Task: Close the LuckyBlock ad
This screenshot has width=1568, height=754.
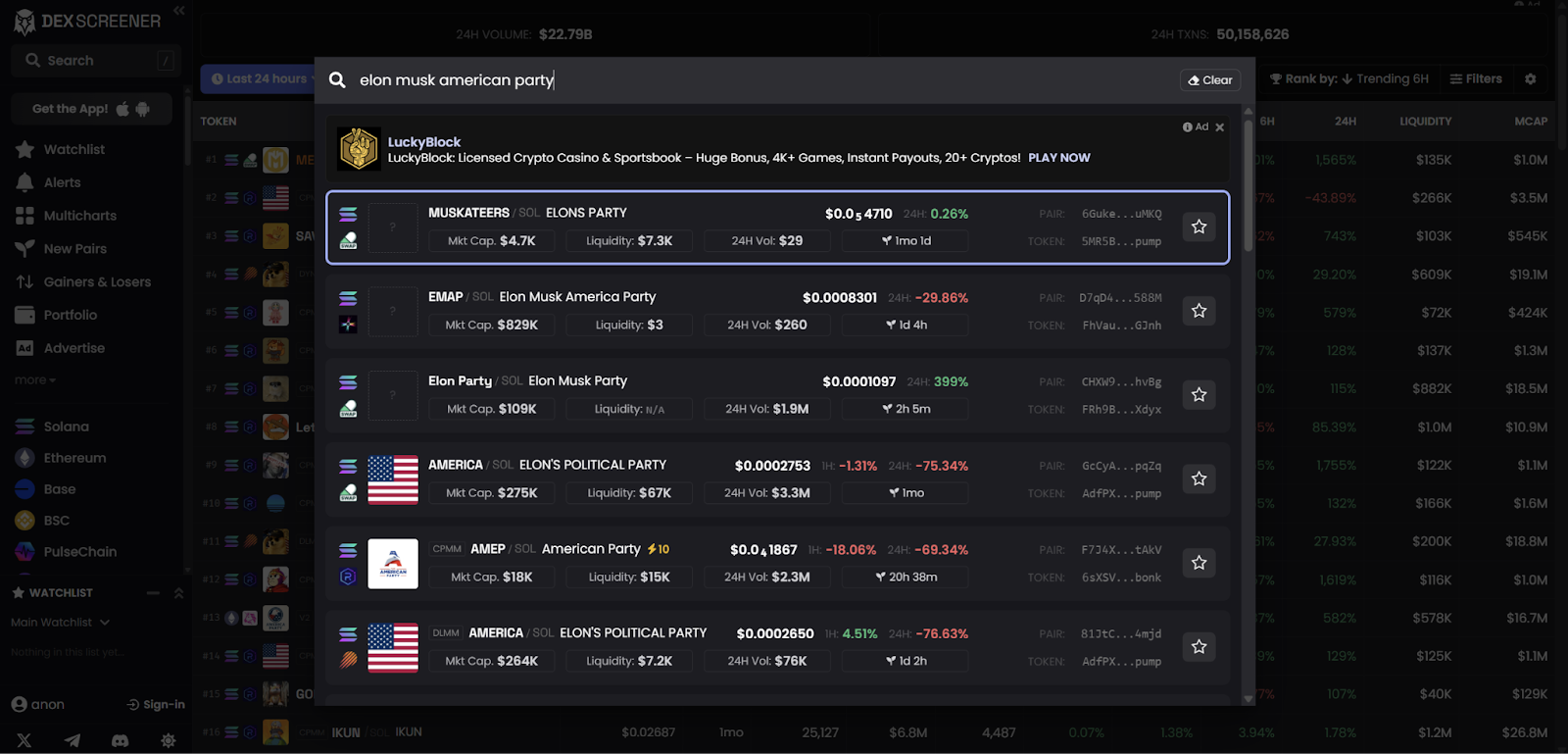Action: tap(1220, 127)
